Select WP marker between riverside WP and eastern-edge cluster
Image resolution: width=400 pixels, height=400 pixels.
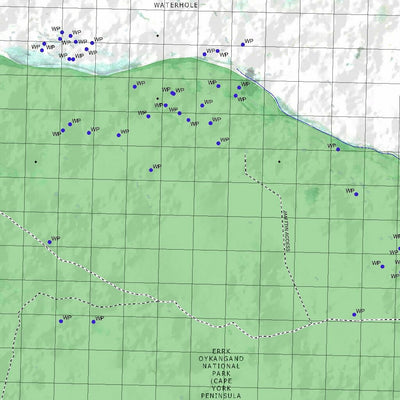coord(356,194)
